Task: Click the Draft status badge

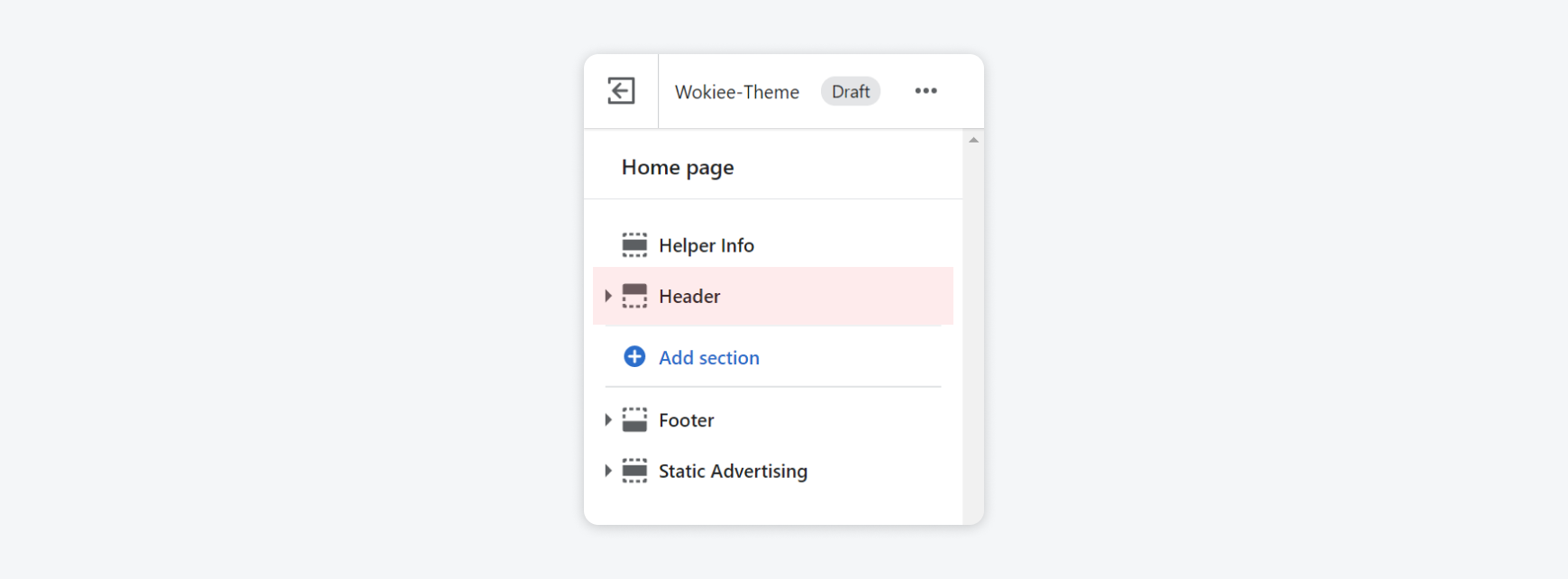Action: pos(851,92)
